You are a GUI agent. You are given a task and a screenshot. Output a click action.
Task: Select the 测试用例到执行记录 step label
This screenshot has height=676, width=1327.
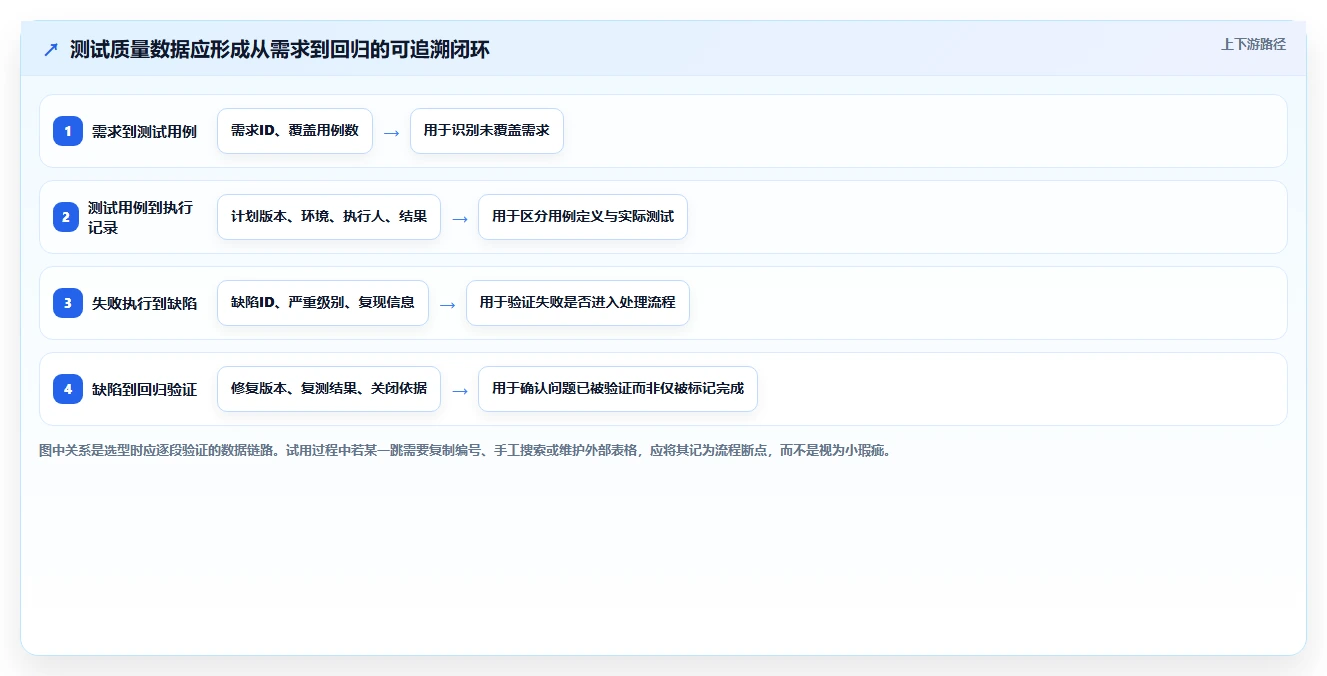pos(141,217)
